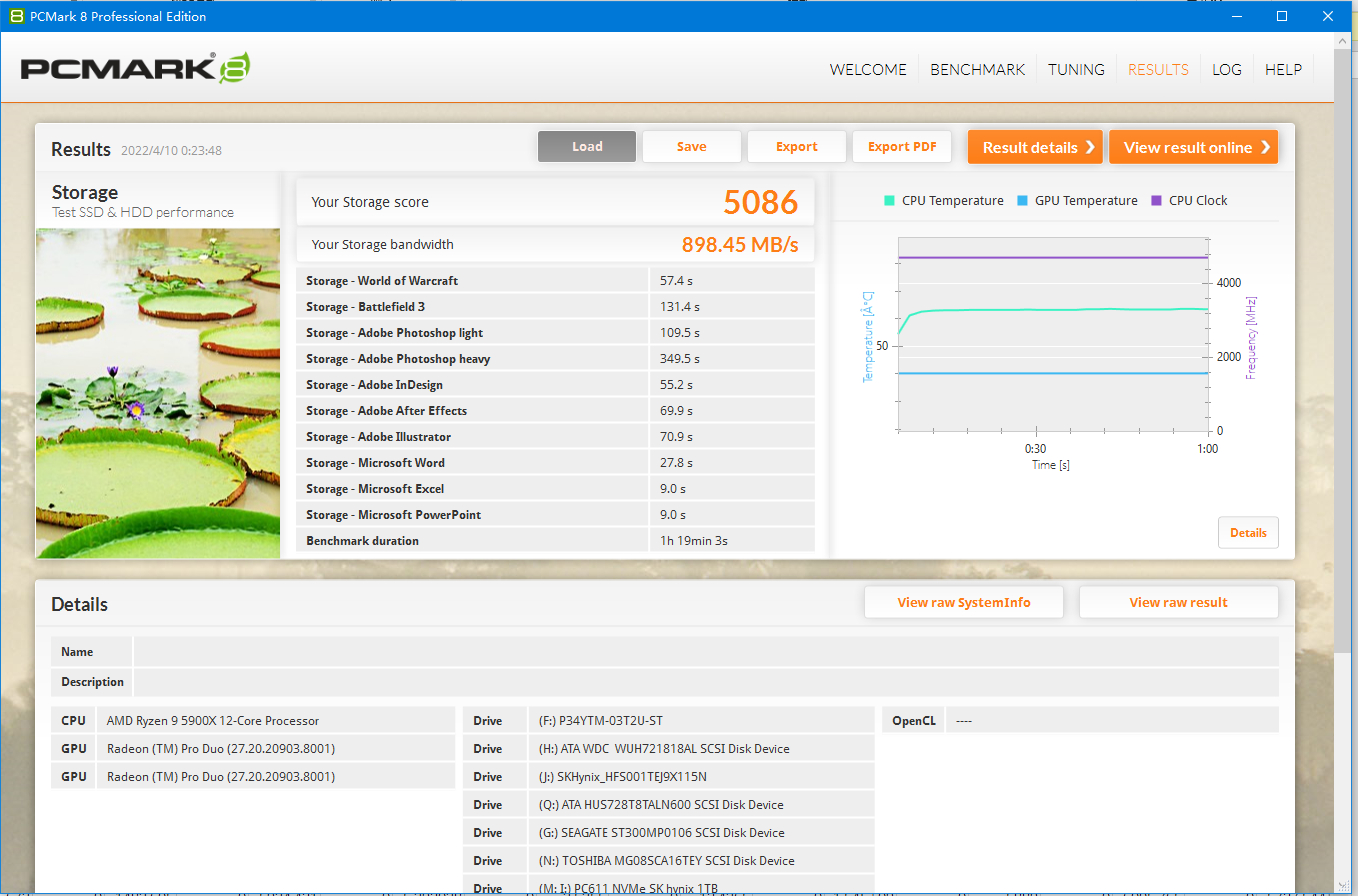Click the Save button

tap(692, 147)
